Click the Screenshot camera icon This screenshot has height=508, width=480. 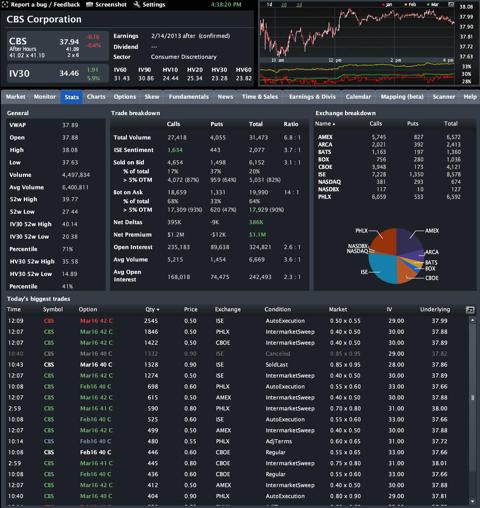click(89, 5)
